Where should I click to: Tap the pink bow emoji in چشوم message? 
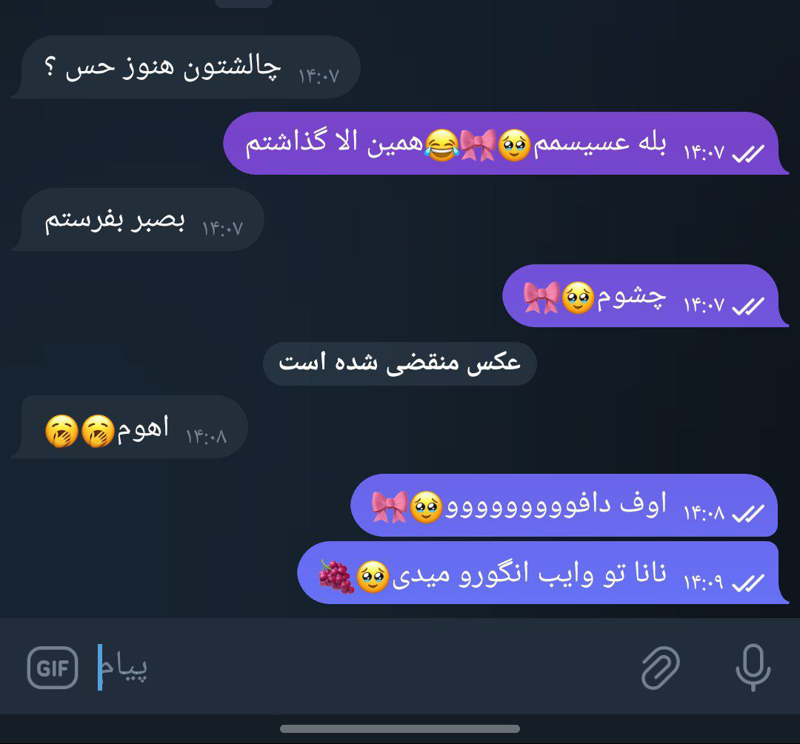[541, 297]
